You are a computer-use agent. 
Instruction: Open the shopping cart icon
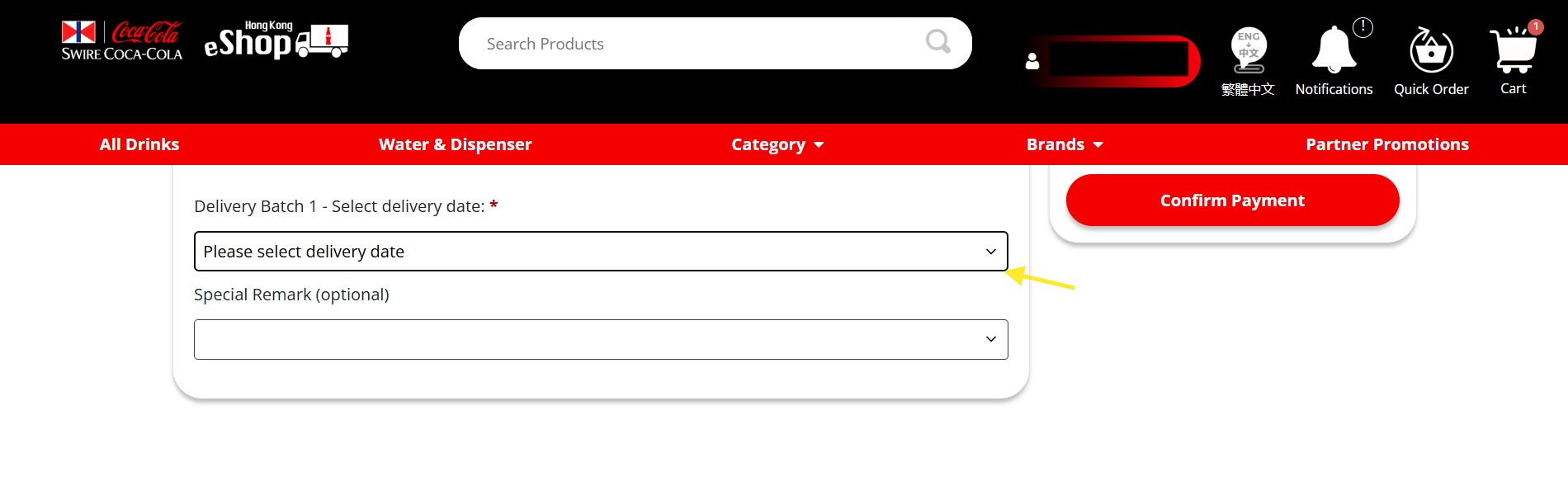(x=1513, y=52)
